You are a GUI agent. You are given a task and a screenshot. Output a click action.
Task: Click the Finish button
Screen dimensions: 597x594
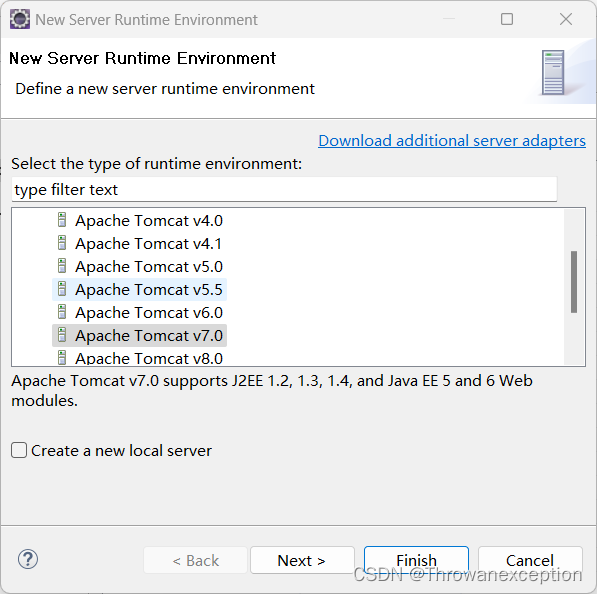(x=416, y=560)
